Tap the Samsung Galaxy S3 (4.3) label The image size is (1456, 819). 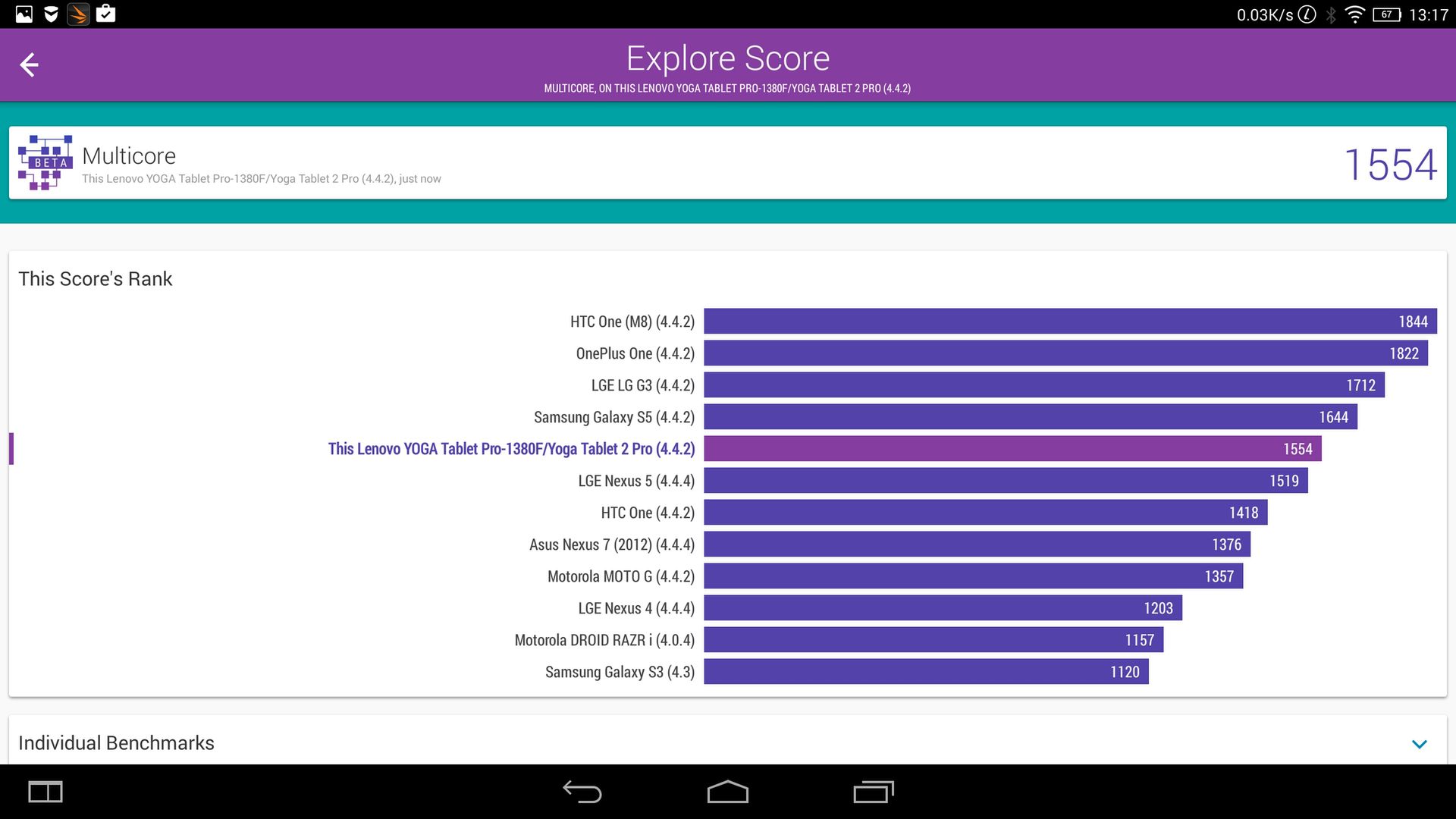tap(620, 672)
